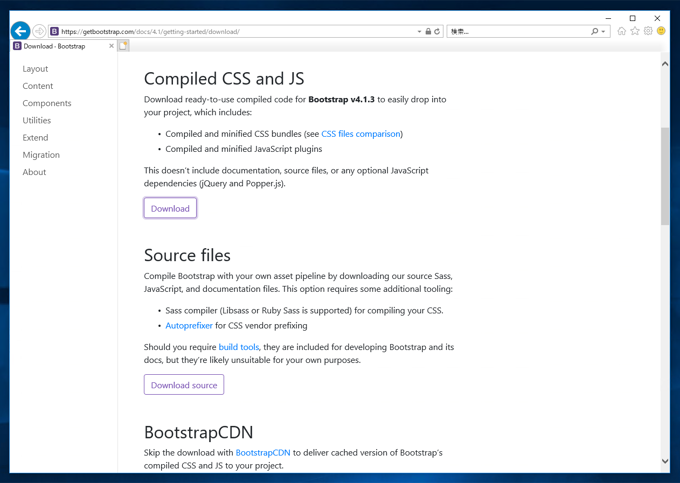Image resolution: width=680 pixels, height=483 pixels.
Task: Click the bold Bootstrap v4.1.3 text
Action: (341, 99)
